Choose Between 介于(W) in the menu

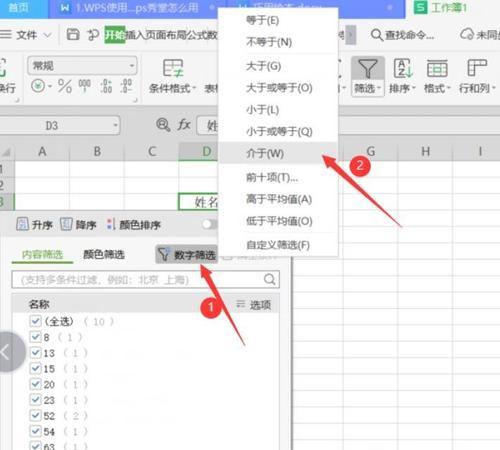278,153
